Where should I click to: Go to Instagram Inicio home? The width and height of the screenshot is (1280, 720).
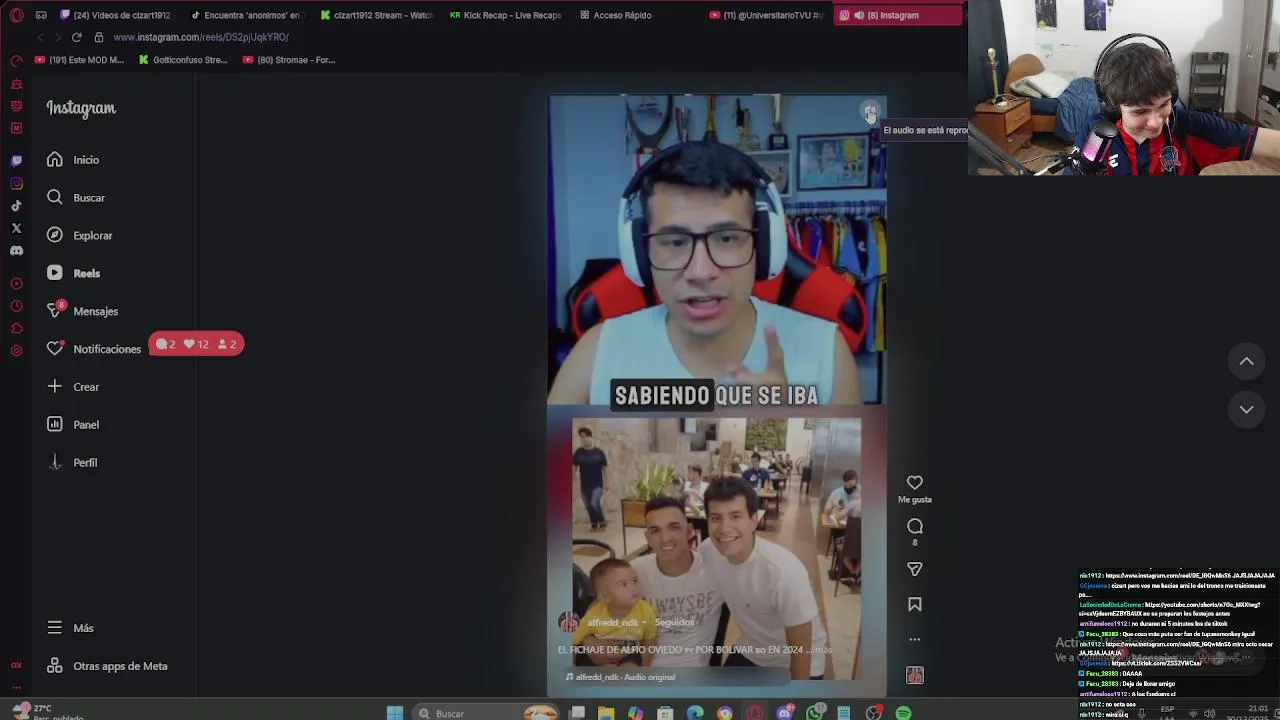72,160
